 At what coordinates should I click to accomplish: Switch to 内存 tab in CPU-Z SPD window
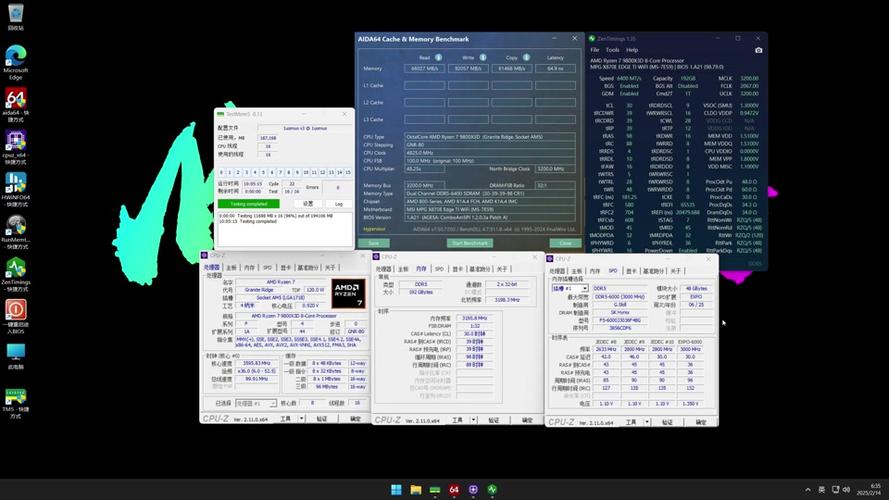click(x=595, y=271)
